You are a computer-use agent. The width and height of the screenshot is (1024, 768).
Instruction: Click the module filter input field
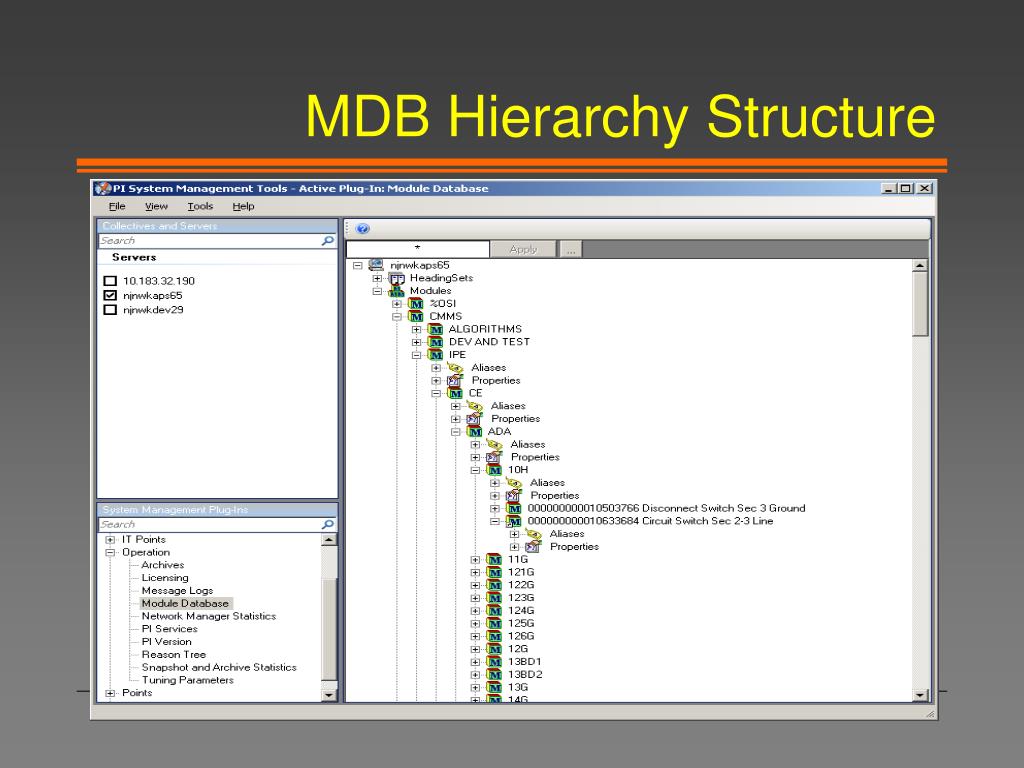pyautogui.click(x=417, y=249)
